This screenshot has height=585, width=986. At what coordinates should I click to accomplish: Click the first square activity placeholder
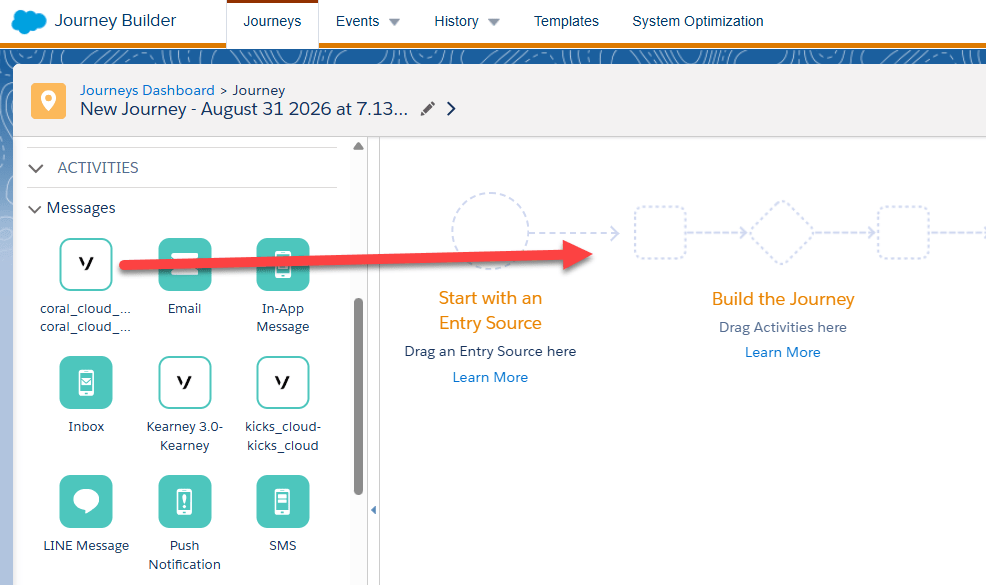660,232
